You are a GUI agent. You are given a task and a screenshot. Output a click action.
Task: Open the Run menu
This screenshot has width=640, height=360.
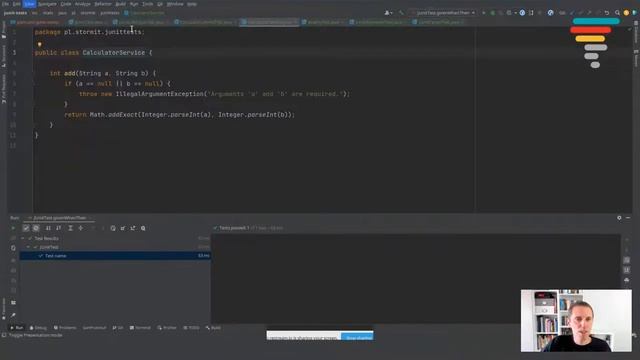click(134, 4)
